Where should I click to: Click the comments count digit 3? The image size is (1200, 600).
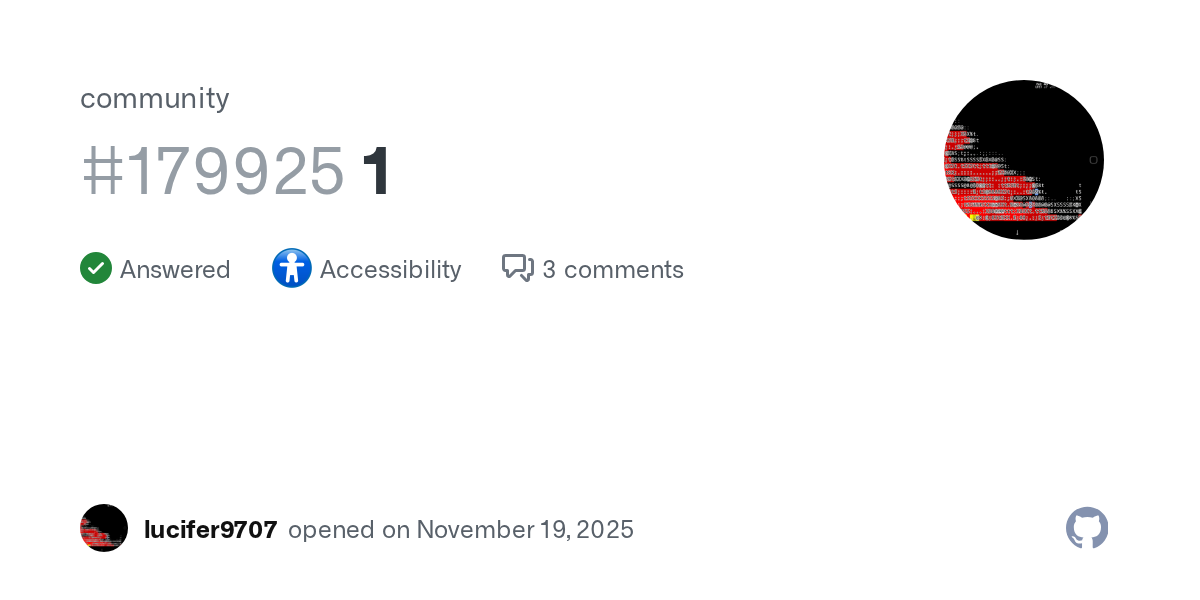[x=549, y=270]
